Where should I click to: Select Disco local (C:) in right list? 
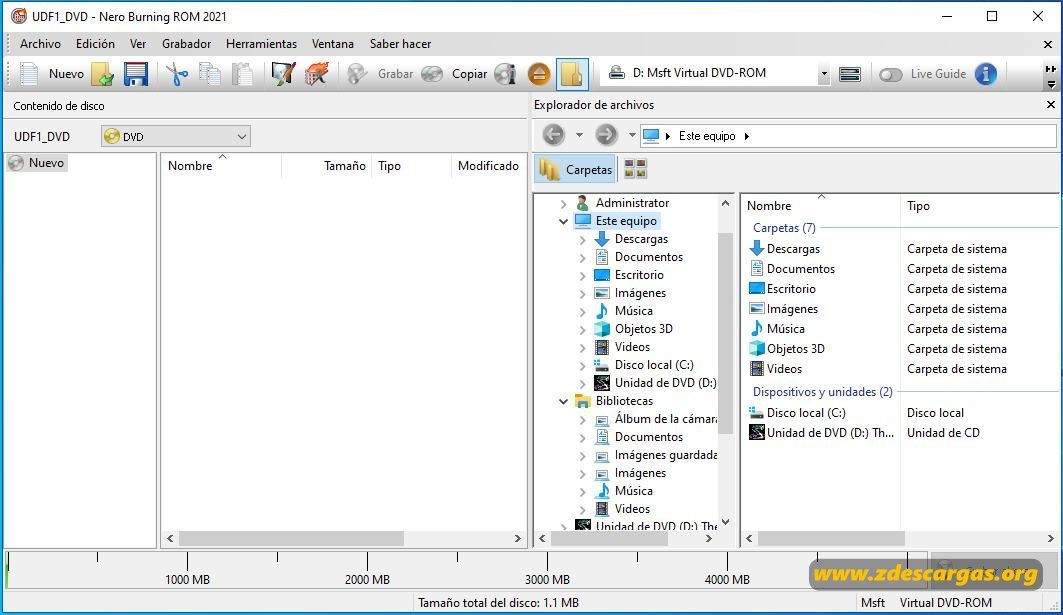[797, 413]
